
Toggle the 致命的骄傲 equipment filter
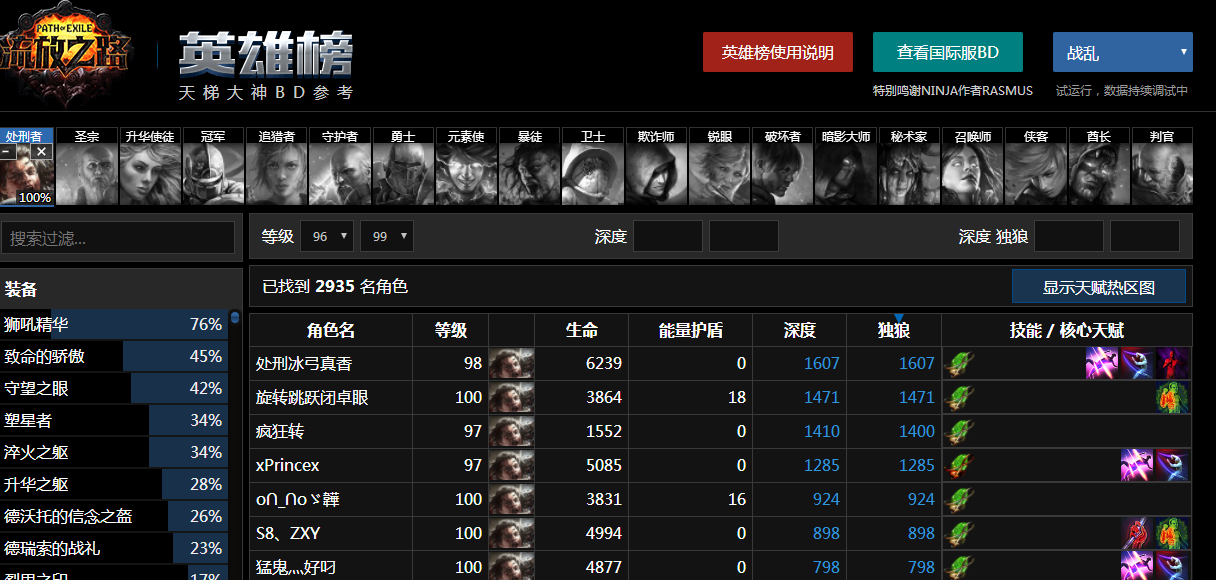click(113, 356)
